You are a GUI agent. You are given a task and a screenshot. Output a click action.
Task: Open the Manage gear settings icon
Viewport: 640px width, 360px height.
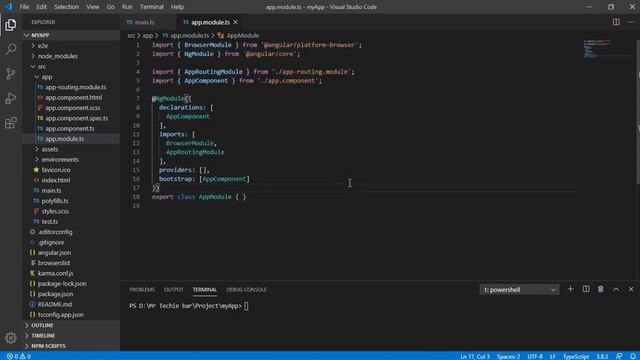point(11,338)
